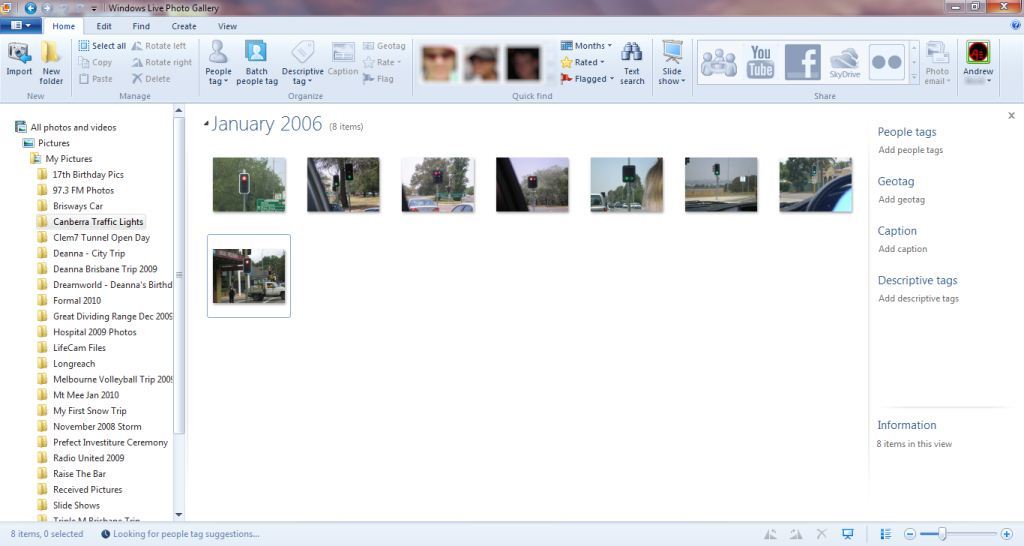Select the third, dark face in Quick find
The height and width of the screenshot is (546, 1024).
tap(524, 63)
